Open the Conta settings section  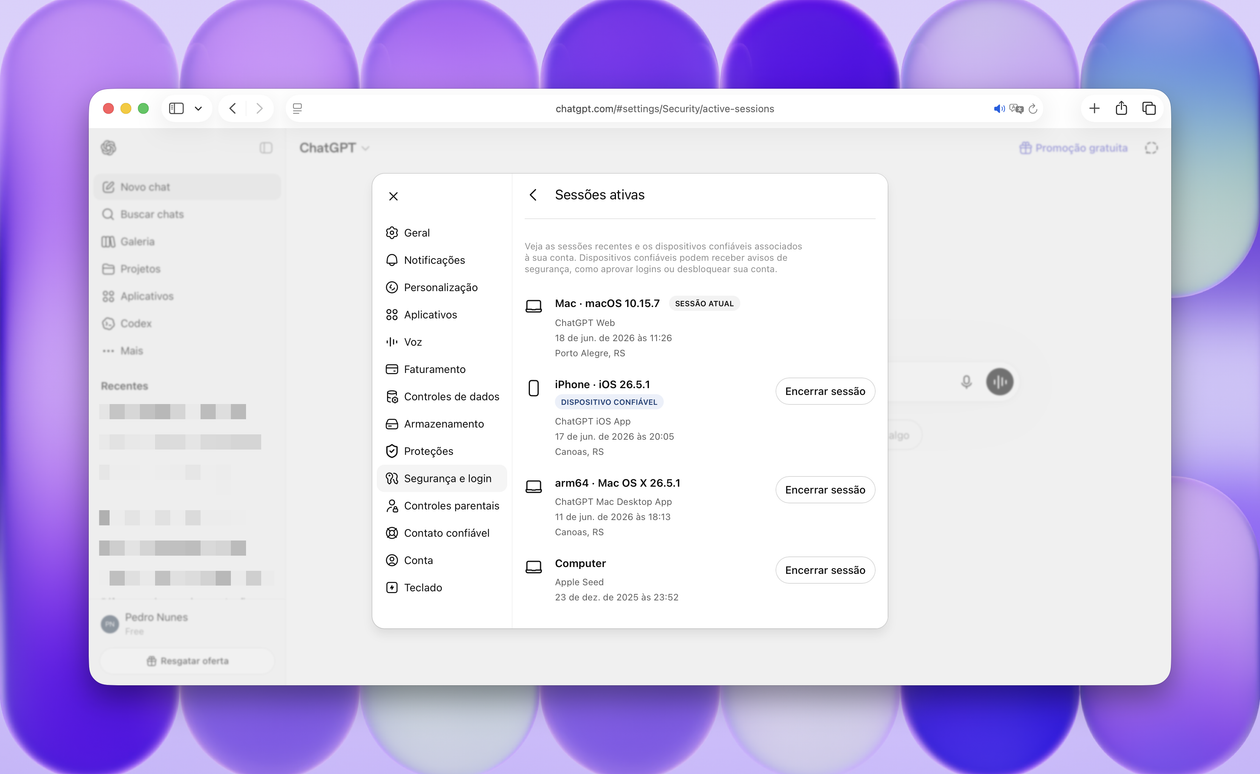442,560
